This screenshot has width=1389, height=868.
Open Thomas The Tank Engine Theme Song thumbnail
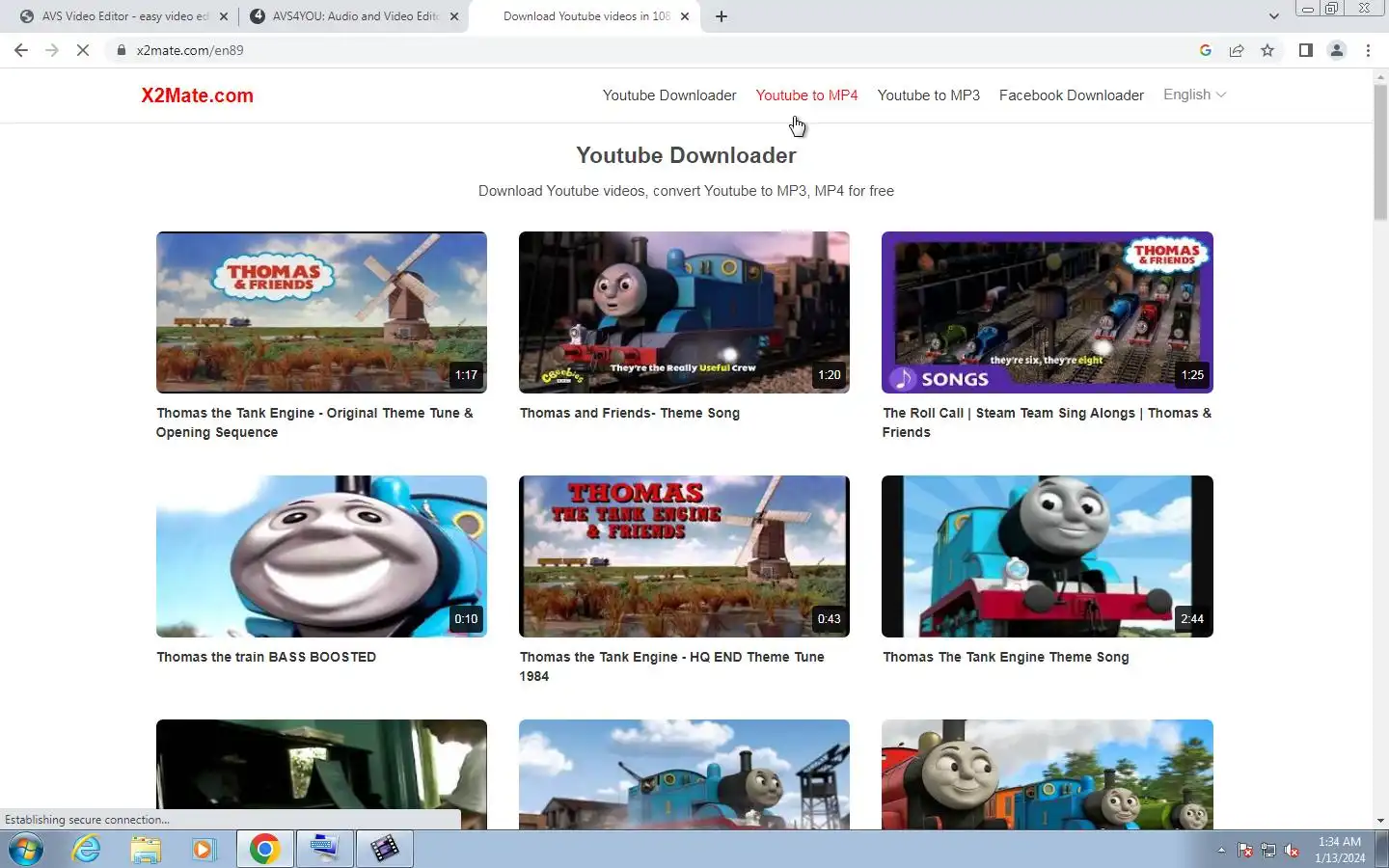click(1048, 556)
